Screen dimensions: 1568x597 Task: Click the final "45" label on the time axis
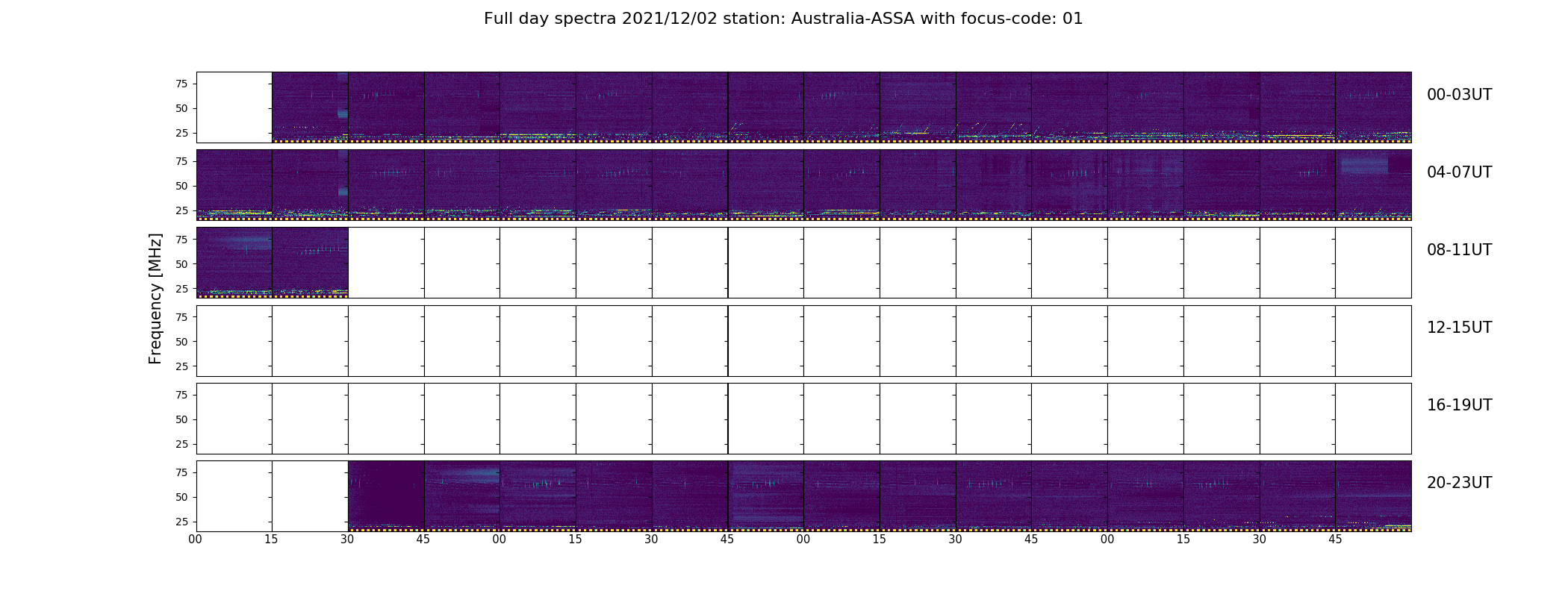tap(1335, 540)
